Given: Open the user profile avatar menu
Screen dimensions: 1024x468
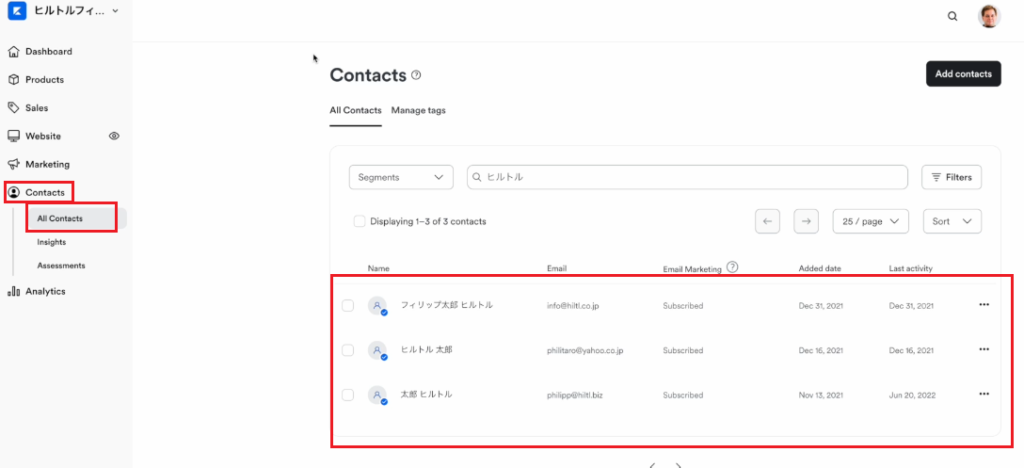Looking at the screenshot, I should pyautogui.click(x=989, y=16).
